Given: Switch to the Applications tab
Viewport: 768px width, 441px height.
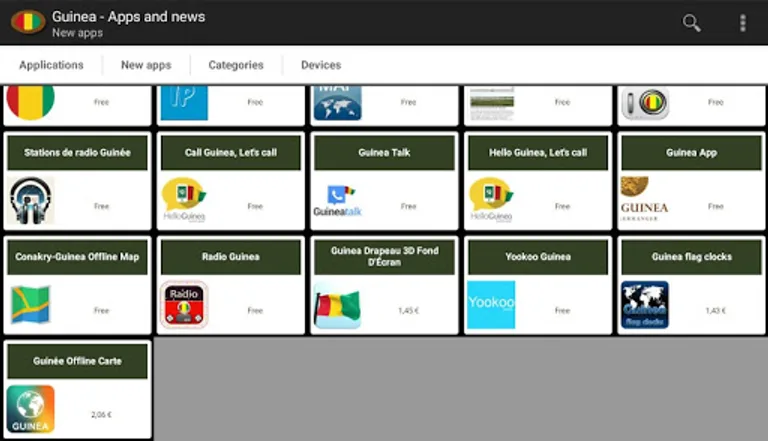Looking at the screenshot, I should [x=51, y=65].
